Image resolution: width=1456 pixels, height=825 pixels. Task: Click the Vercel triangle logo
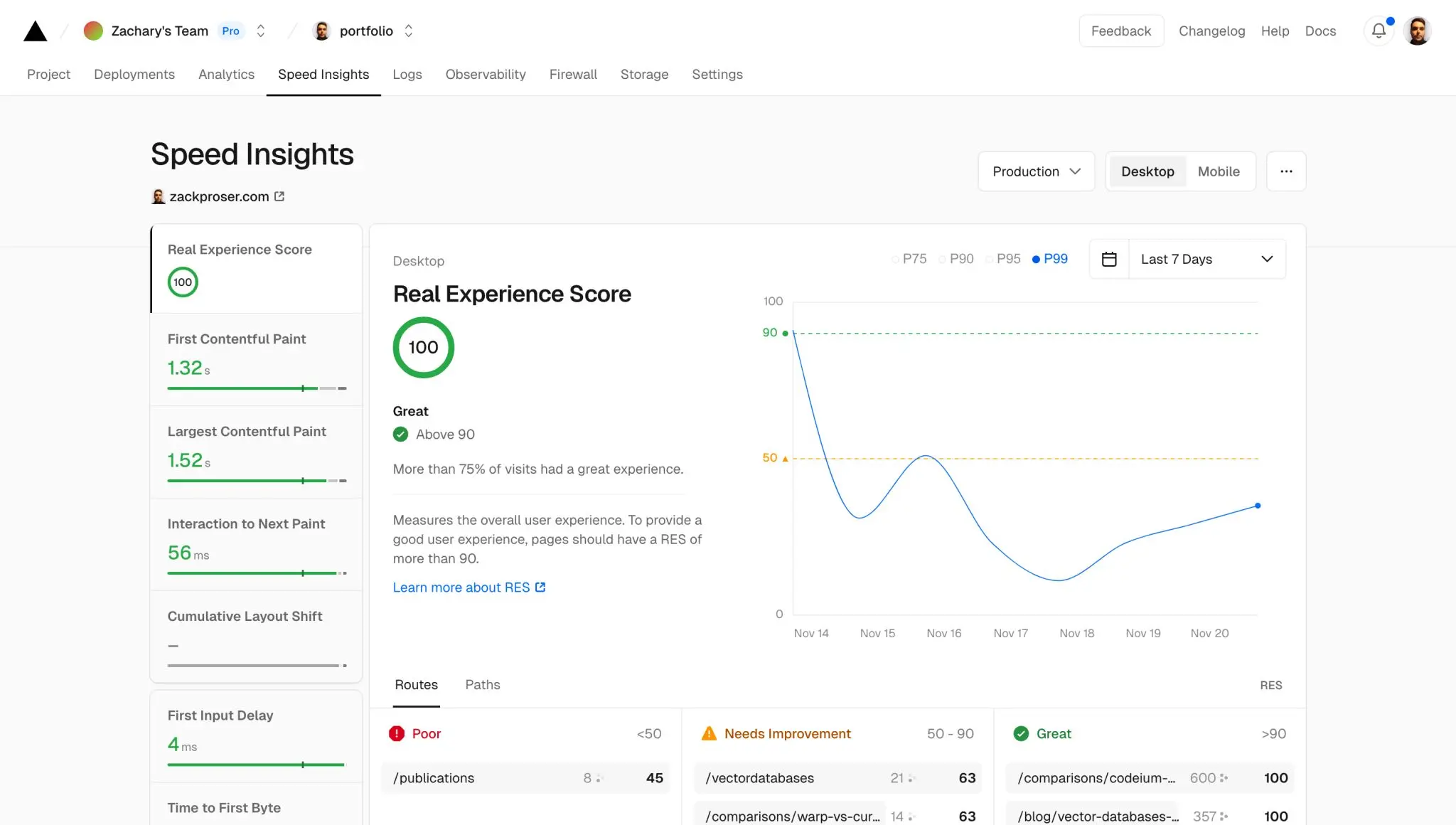coord(35,31)
